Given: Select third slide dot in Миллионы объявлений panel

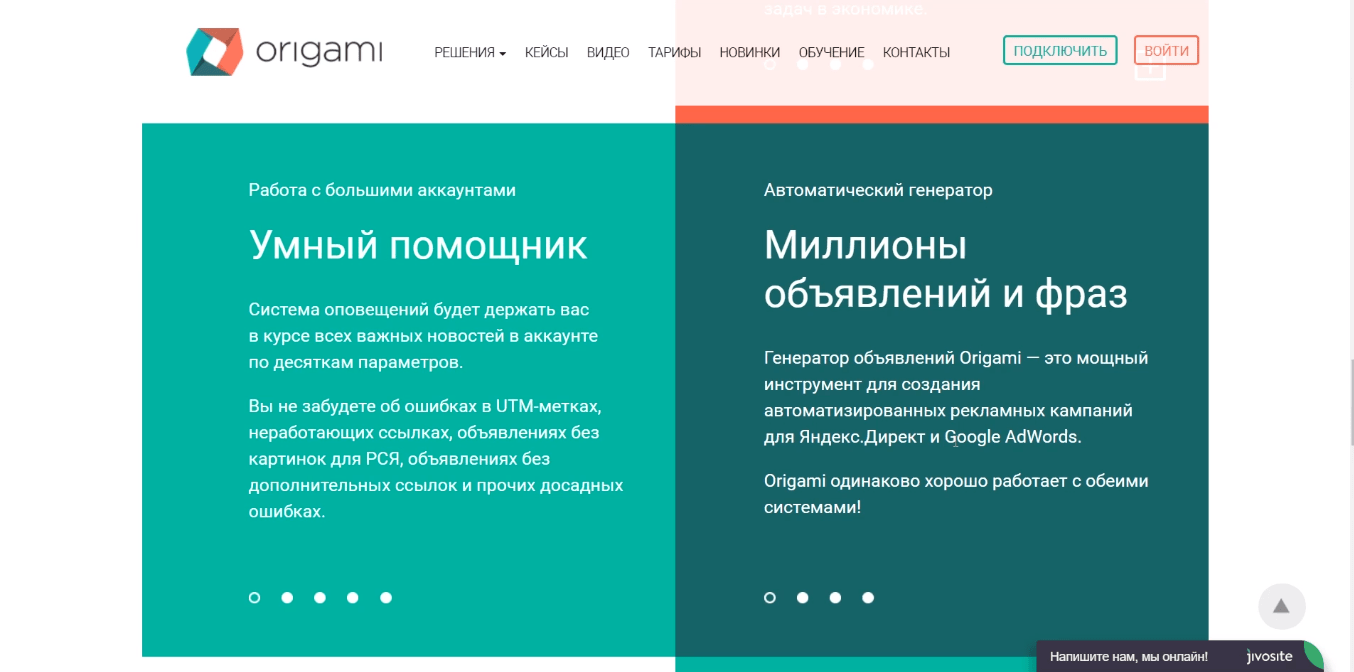Looking at the screenshot, I should [x=835, y=598].
